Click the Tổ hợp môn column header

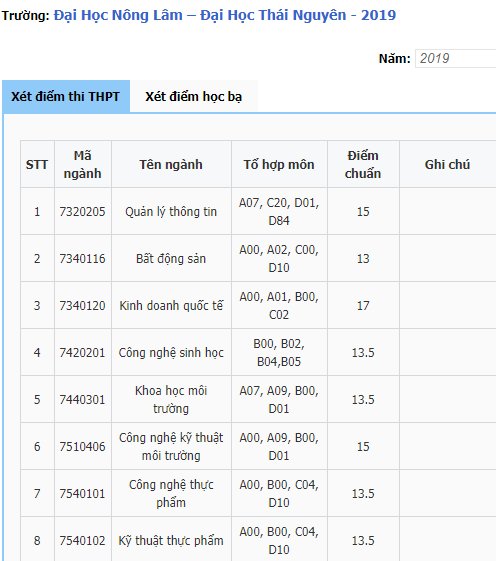(x=279, y=164)
